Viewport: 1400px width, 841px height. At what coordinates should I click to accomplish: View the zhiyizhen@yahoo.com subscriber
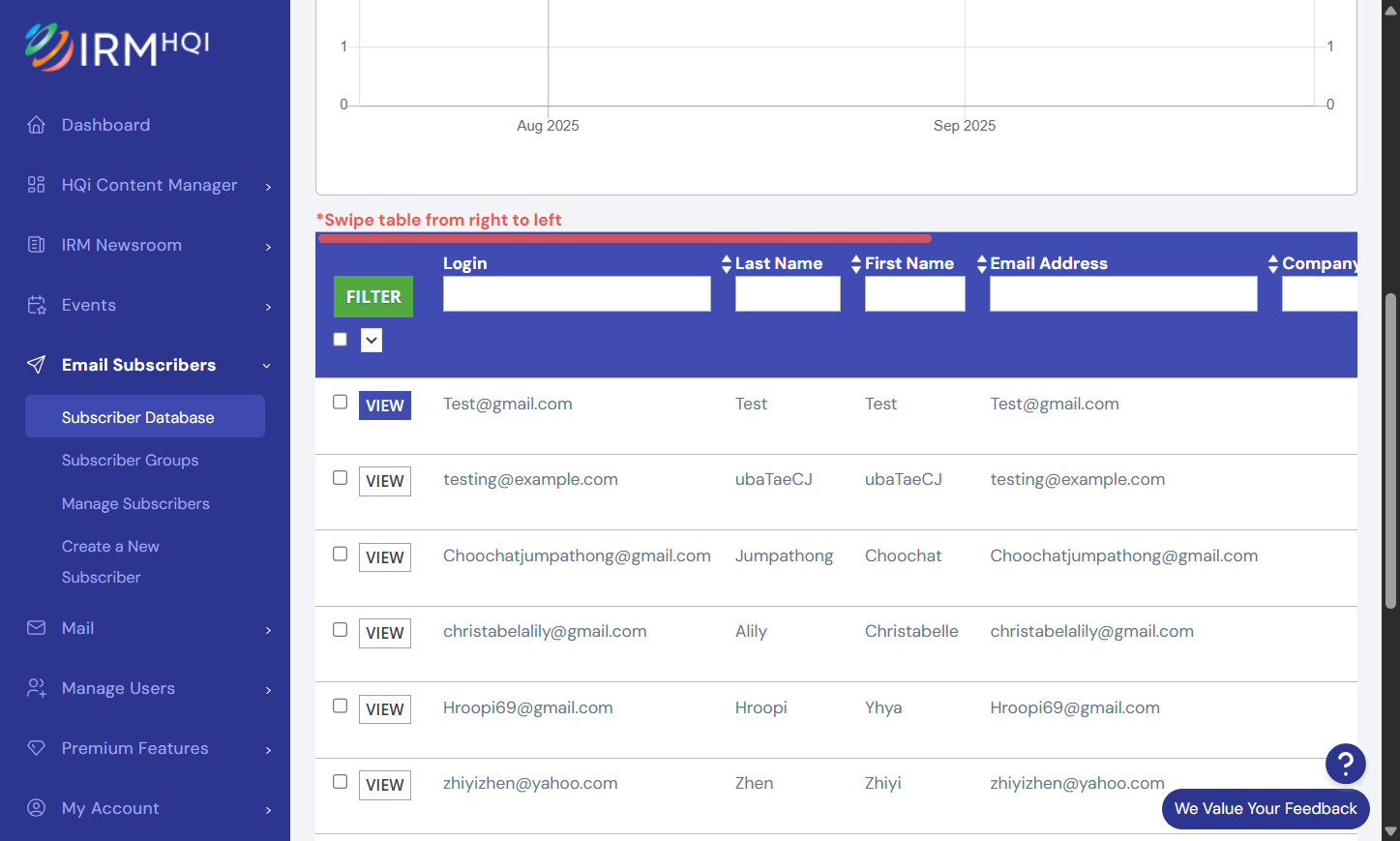pos(385,785)
